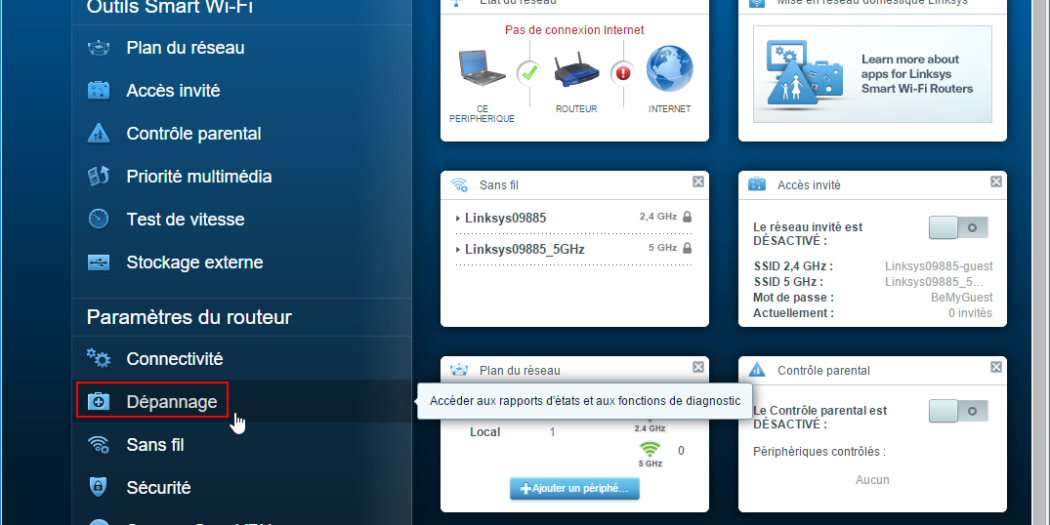Click the Plan du réseau sidebar icon

point(99,48)
